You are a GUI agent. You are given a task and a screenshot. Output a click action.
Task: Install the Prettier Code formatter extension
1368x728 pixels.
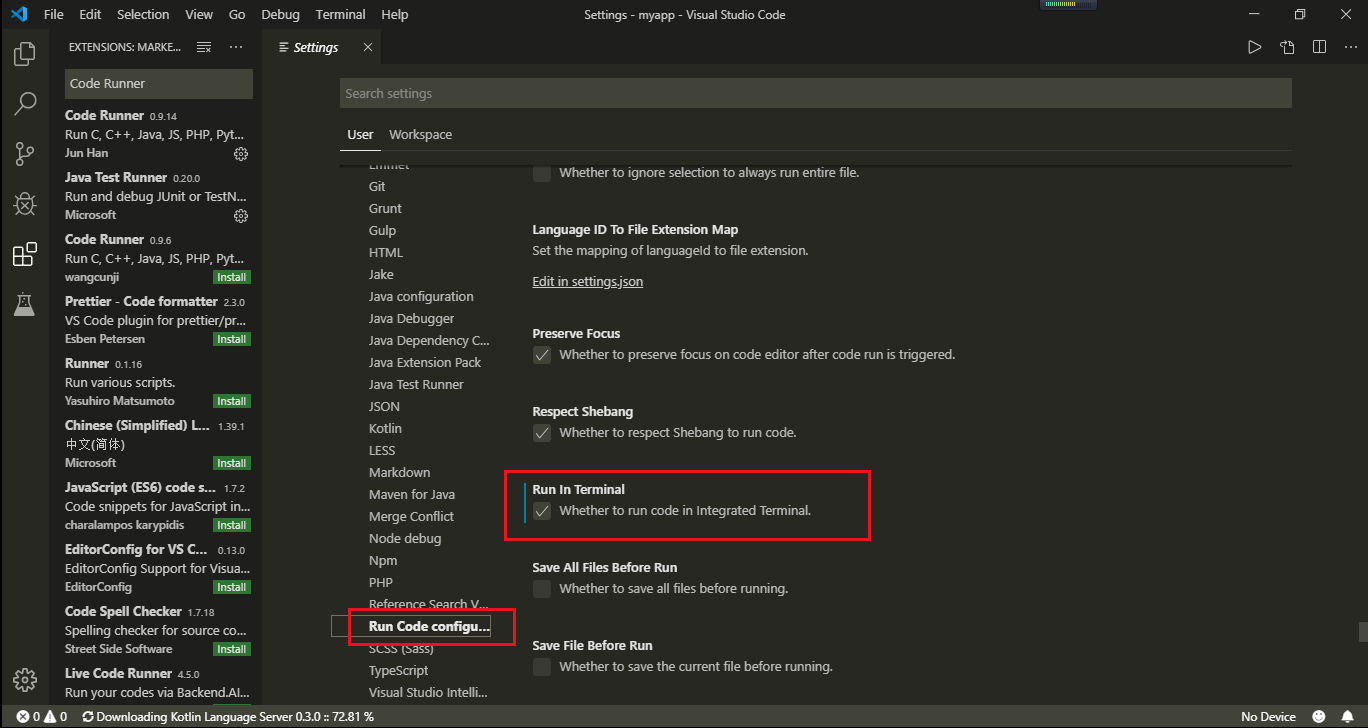click(231, 338)
